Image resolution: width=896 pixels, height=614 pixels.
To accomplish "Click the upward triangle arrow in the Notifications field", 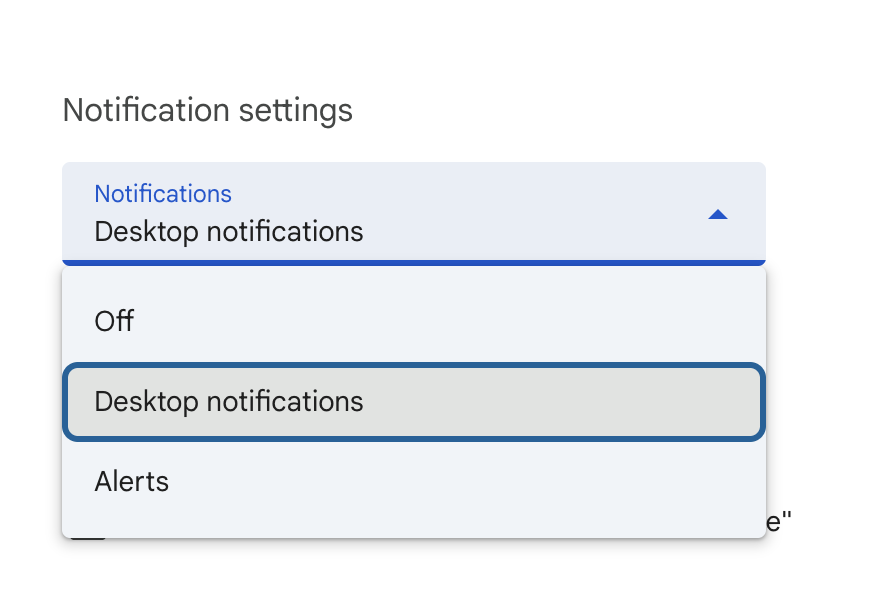I will [x=717, y=214].
